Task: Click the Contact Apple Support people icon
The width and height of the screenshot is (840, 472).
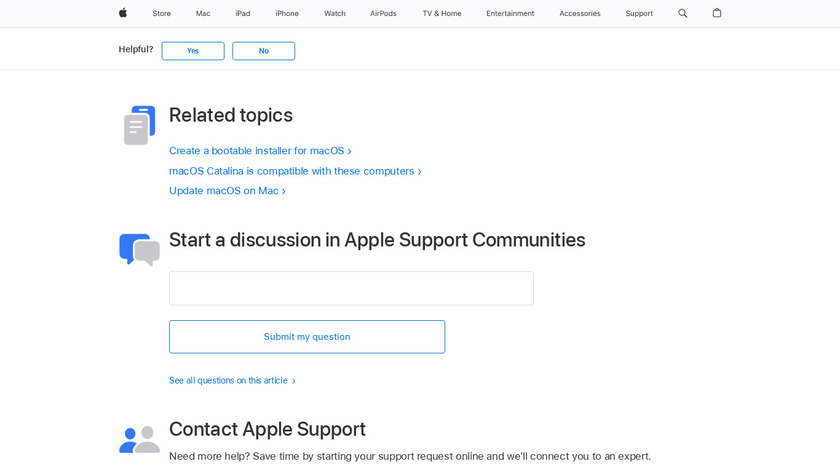Action: tap(139, 439)
